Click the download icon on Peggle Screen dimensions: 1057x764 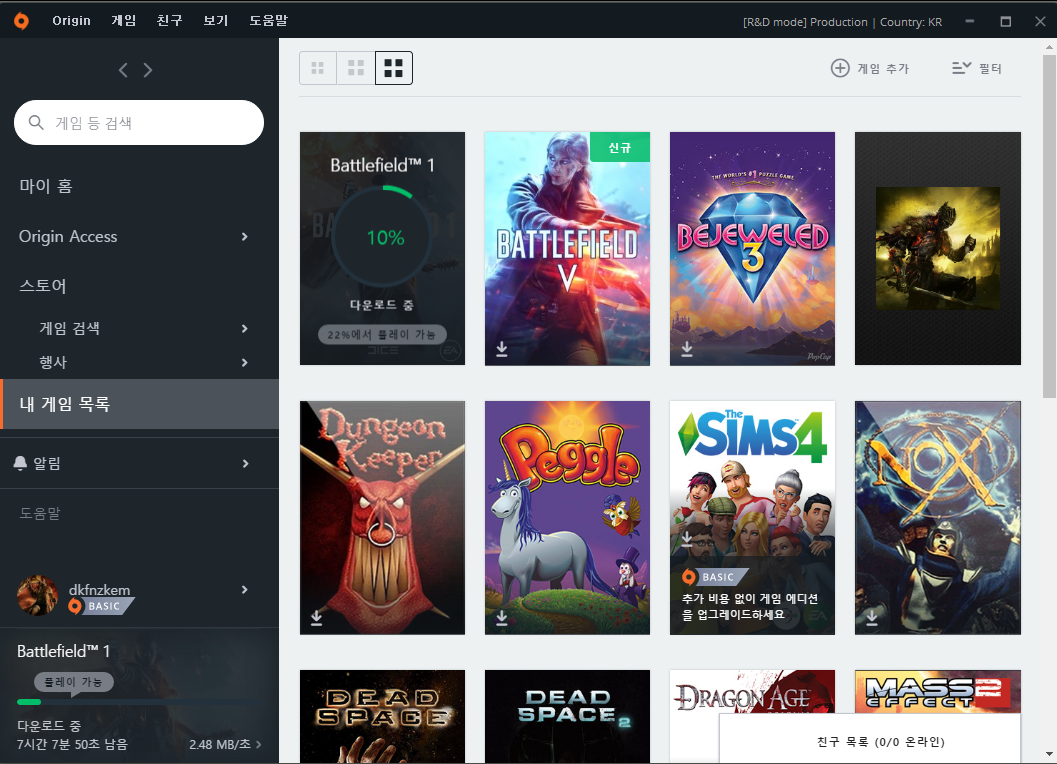(502, 618)
